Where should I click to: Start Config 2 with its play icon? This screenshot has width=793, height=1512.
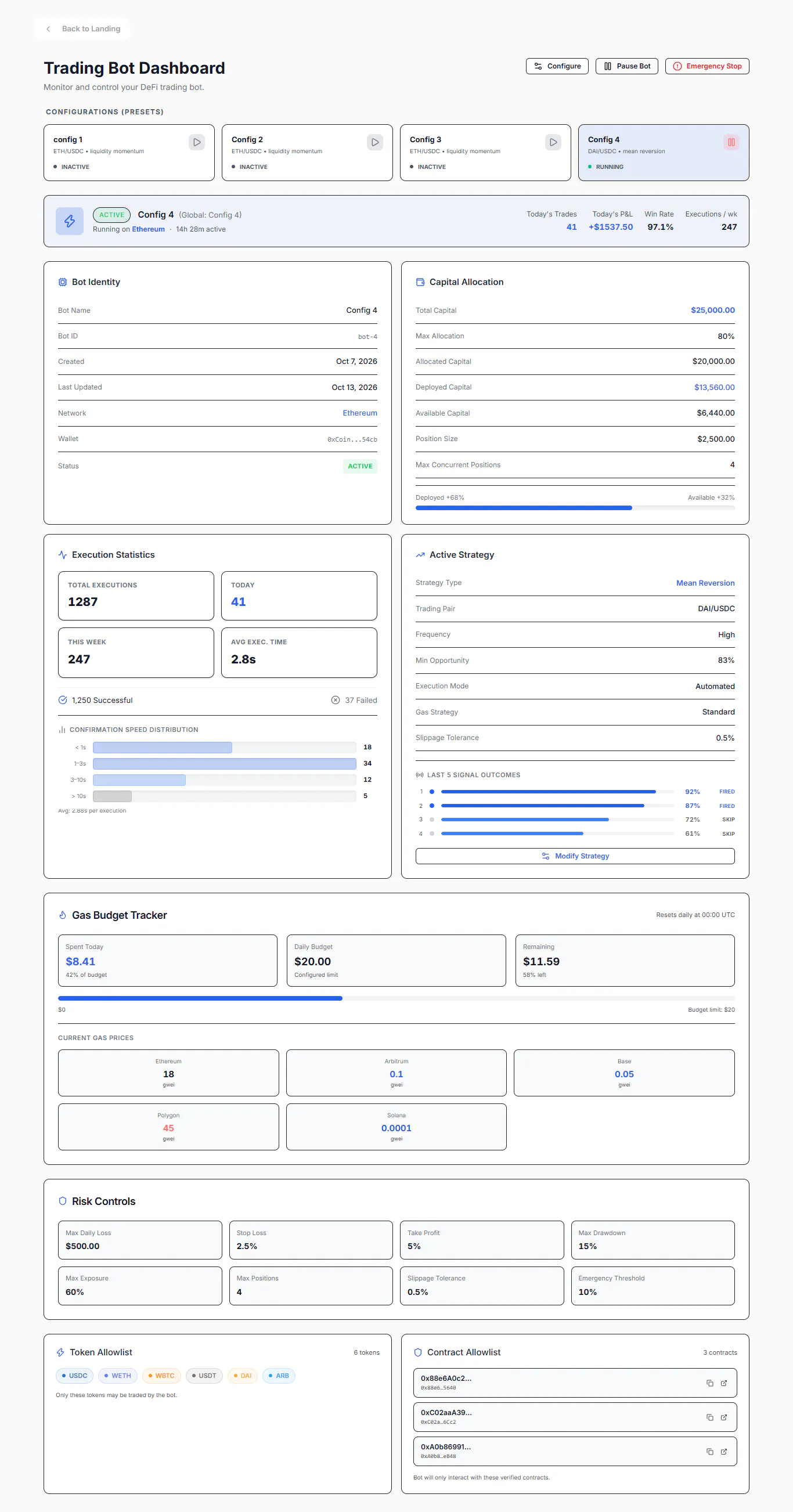(375, 142)
